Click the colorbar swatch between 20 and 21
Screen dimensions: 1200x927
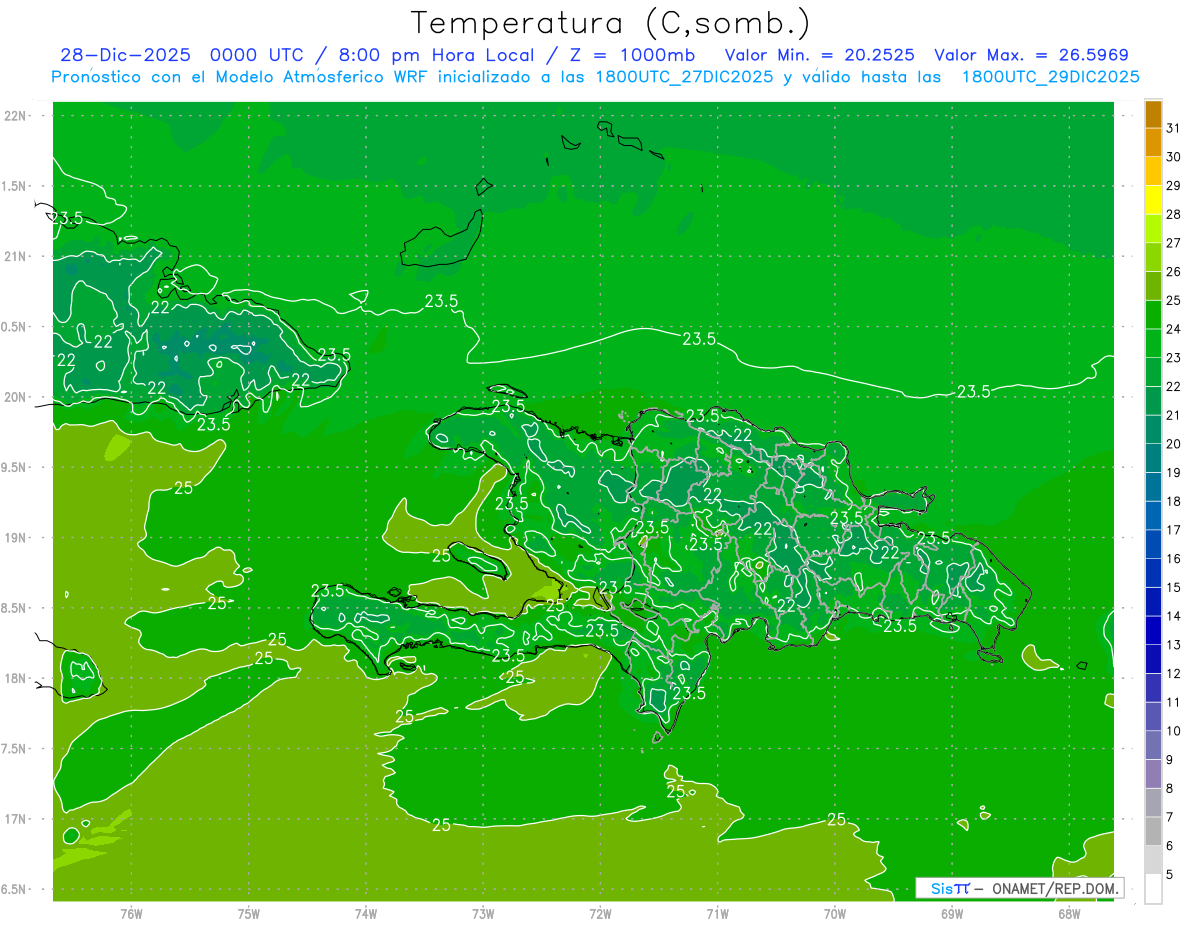(1153, 430)
